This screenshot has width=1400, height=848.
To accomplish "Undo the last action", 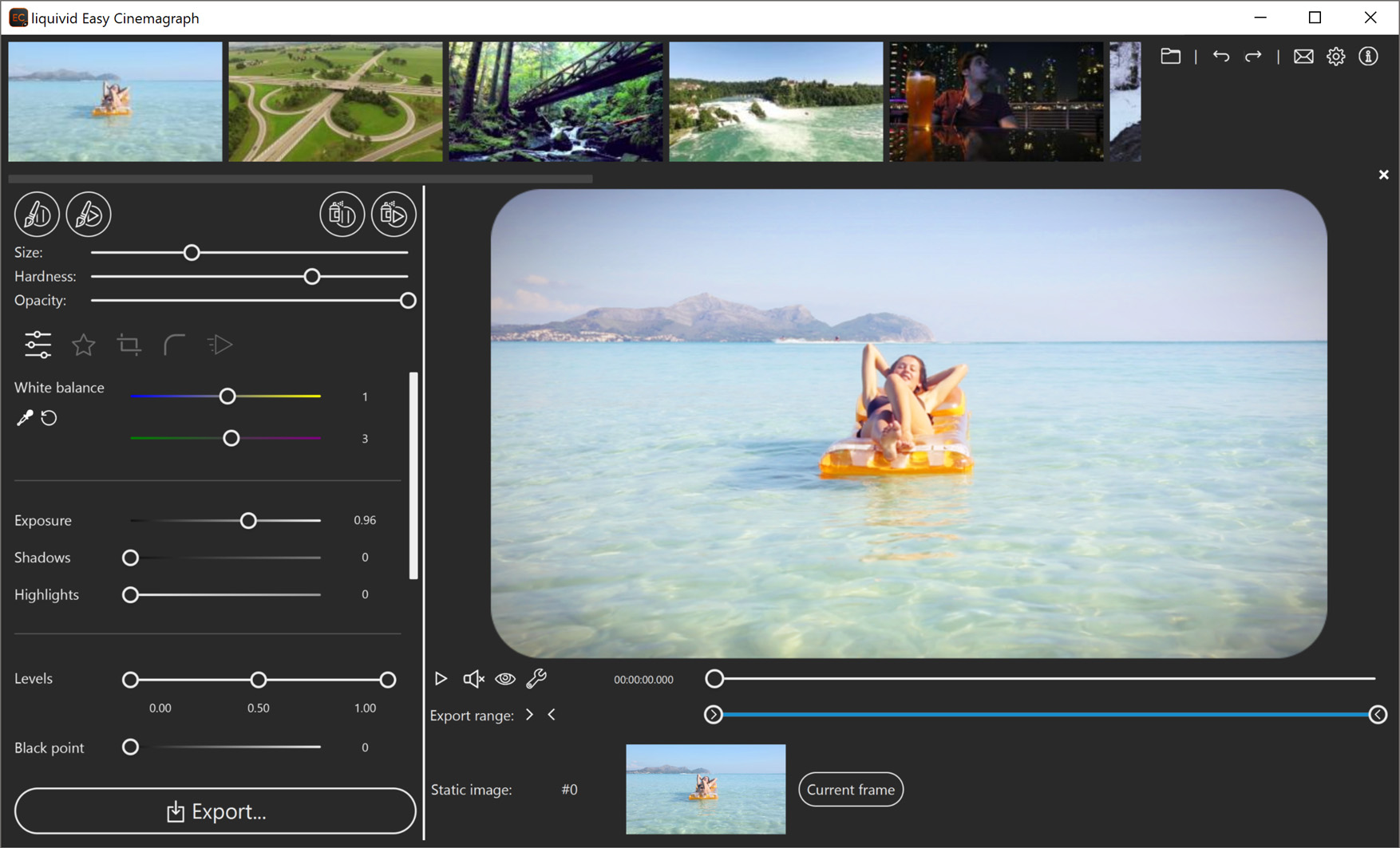I will (1220, 57).
